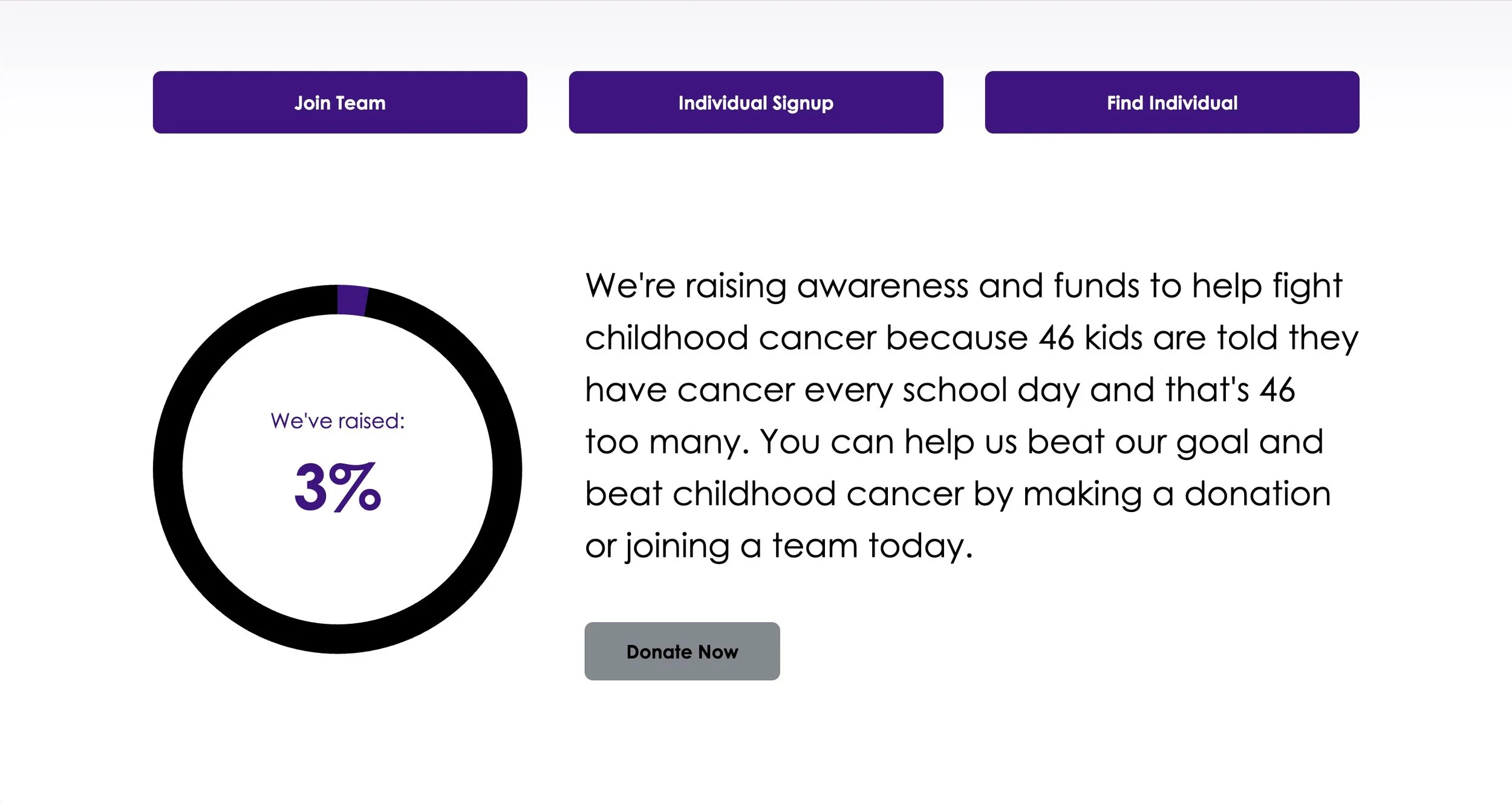Image resolution: width=1512 pixels, height=804 pixels.
Task: Click the phrase "beat our goal"
Action: (x=1138, y=442)
